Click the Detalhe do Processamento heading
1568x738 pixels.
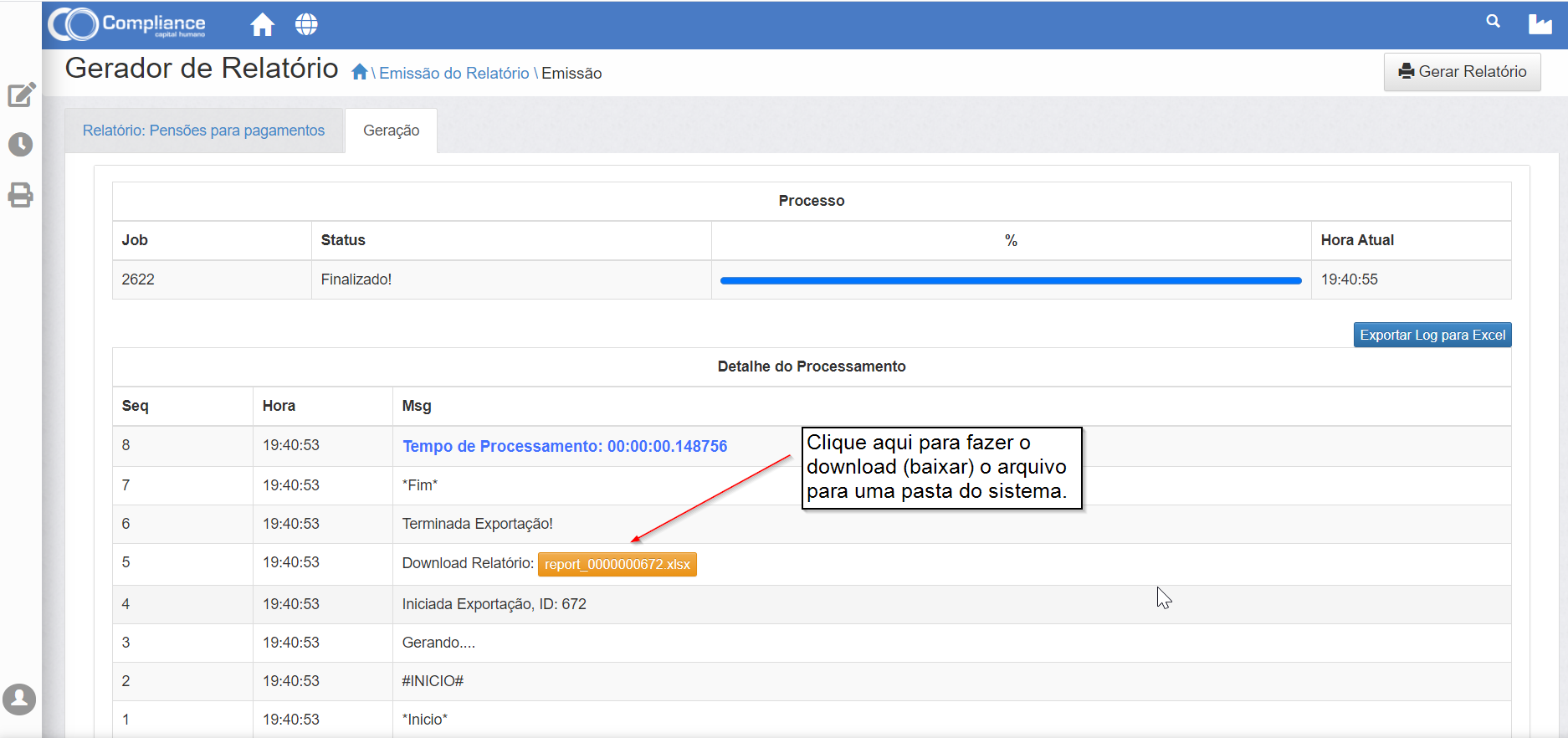(x=812, y=366)
